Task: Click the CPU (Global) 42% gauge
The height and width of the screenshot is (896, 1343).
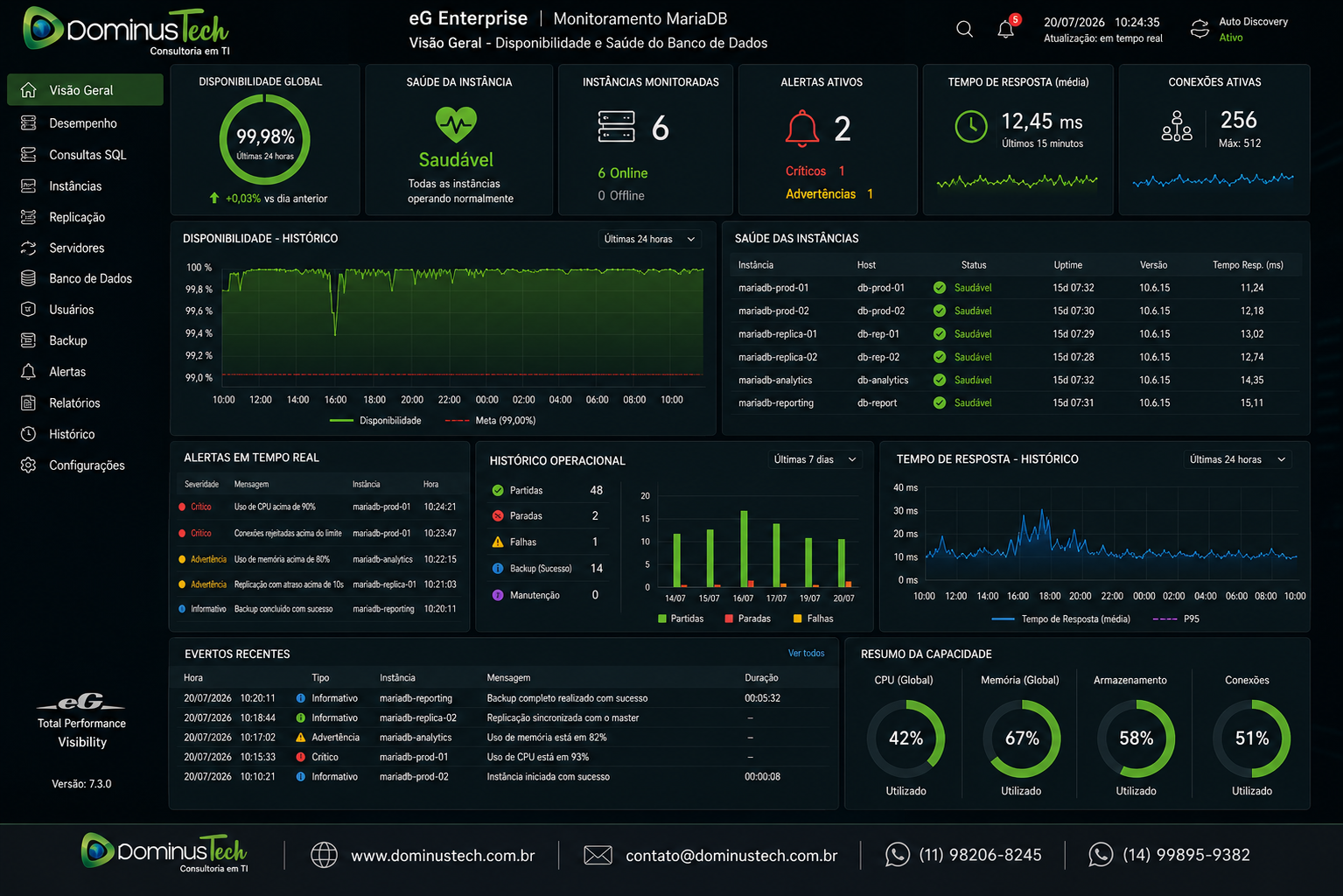Action: [x=906, y=738]
